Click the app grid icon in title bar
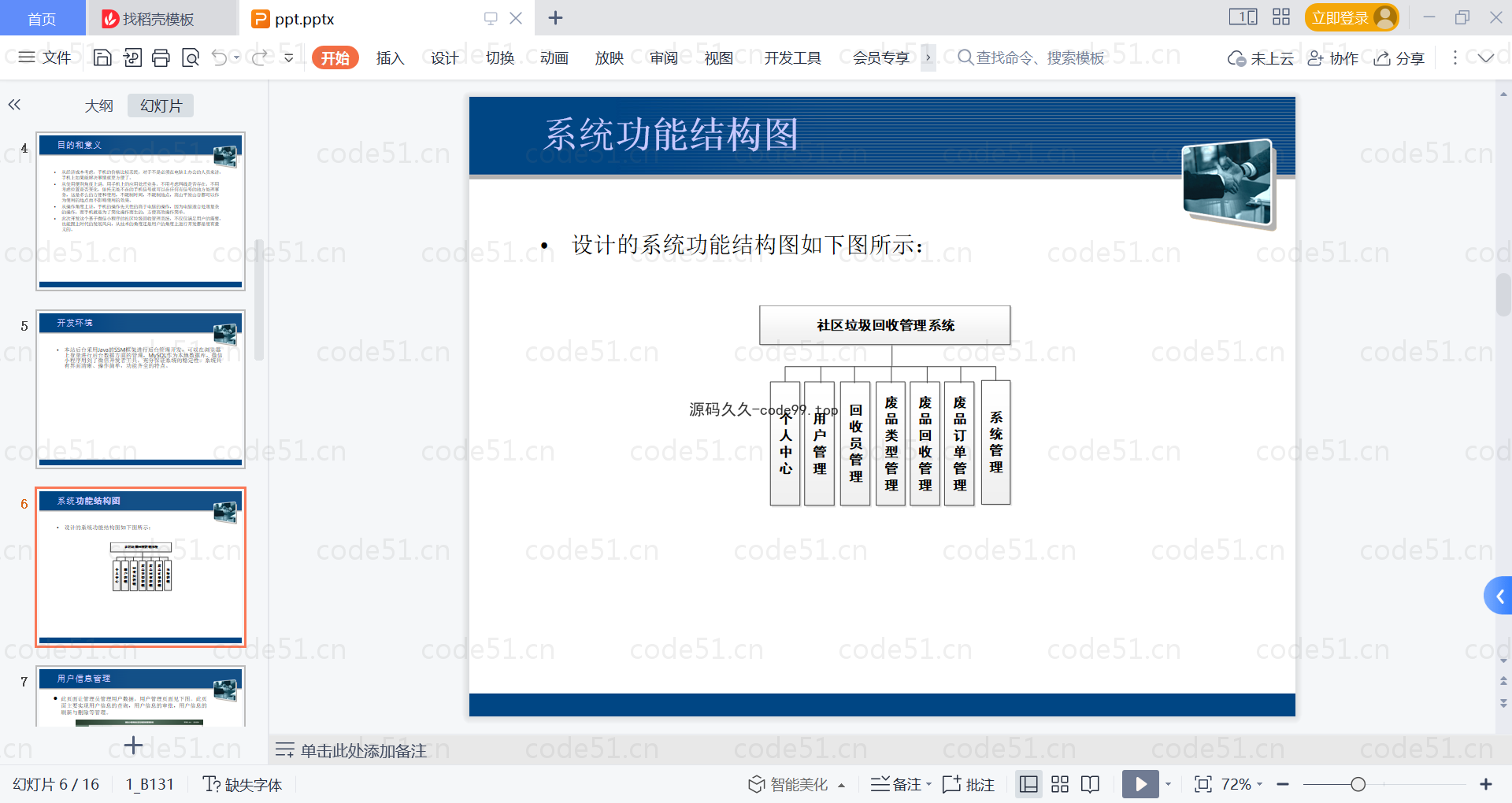Screen dimensions: 1512x803 click(x=1281, y=17)
